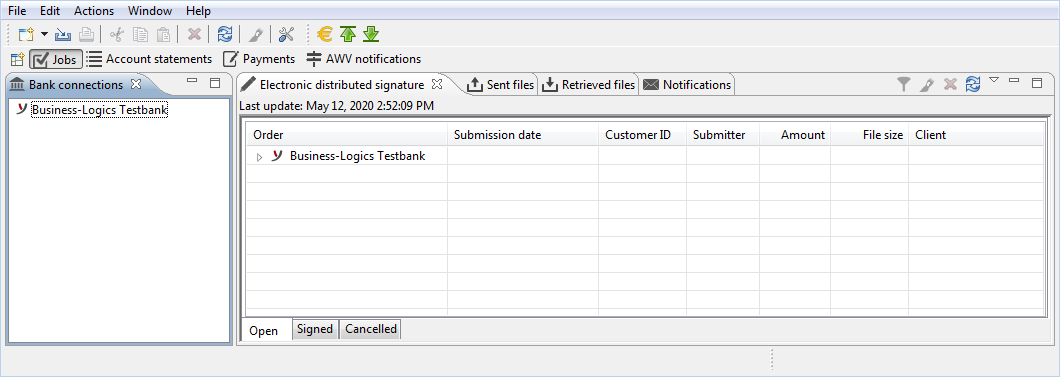Click the blue refresh icon in main toolbar
The image size is (1060, 377).
(224, 34)
